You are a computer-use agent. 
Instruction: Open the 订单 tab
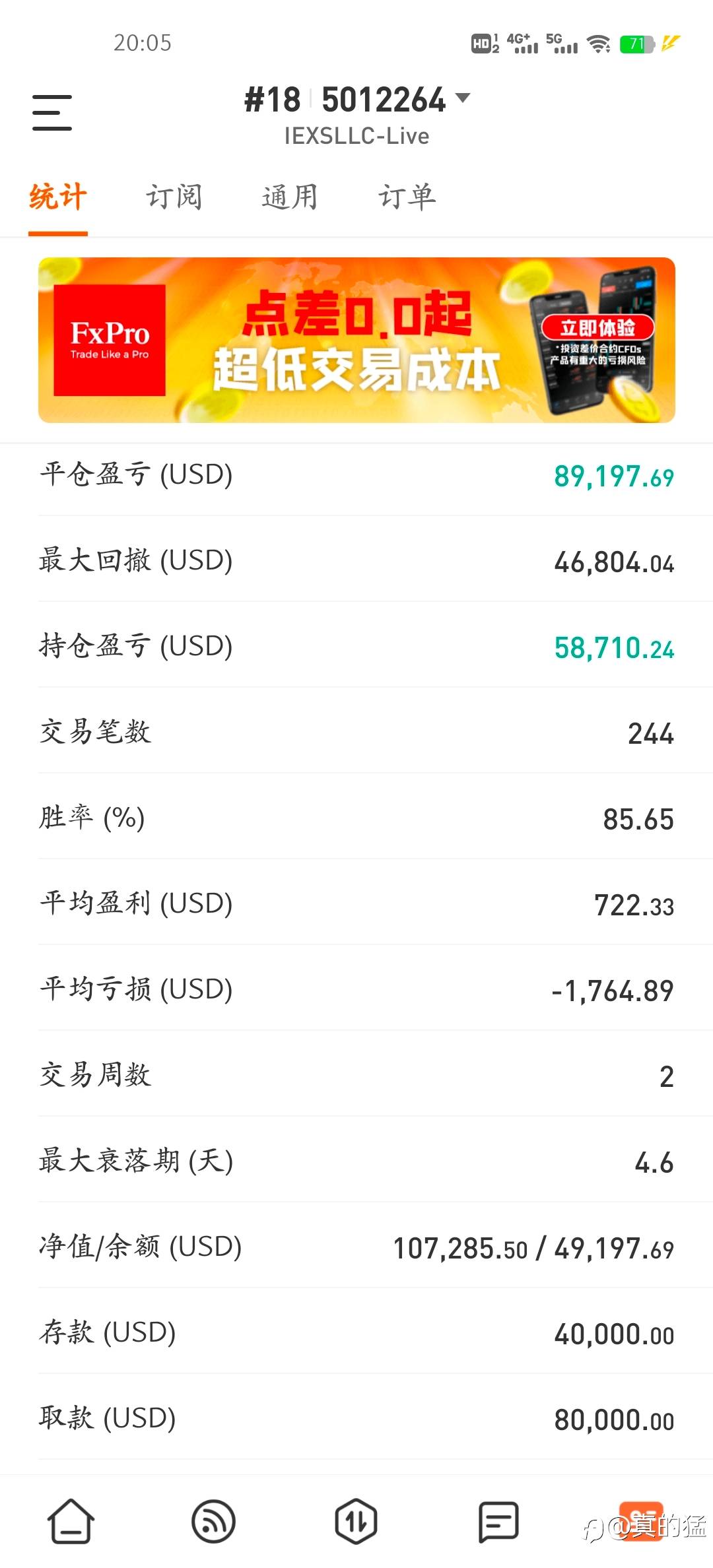pyautogui.click(x=407, y=197)
